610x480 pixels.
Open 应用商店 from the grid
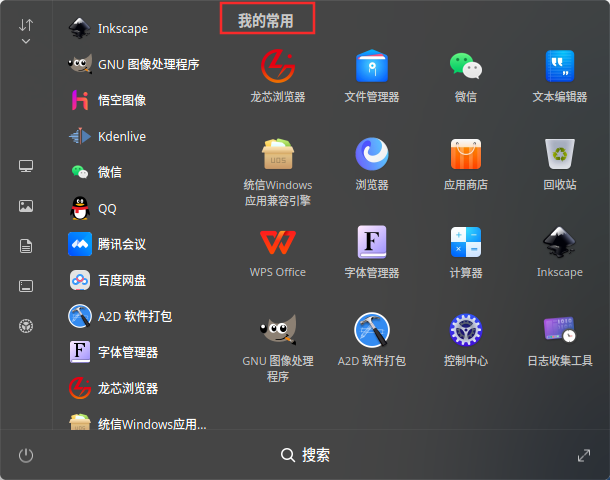tap(466, 164)
